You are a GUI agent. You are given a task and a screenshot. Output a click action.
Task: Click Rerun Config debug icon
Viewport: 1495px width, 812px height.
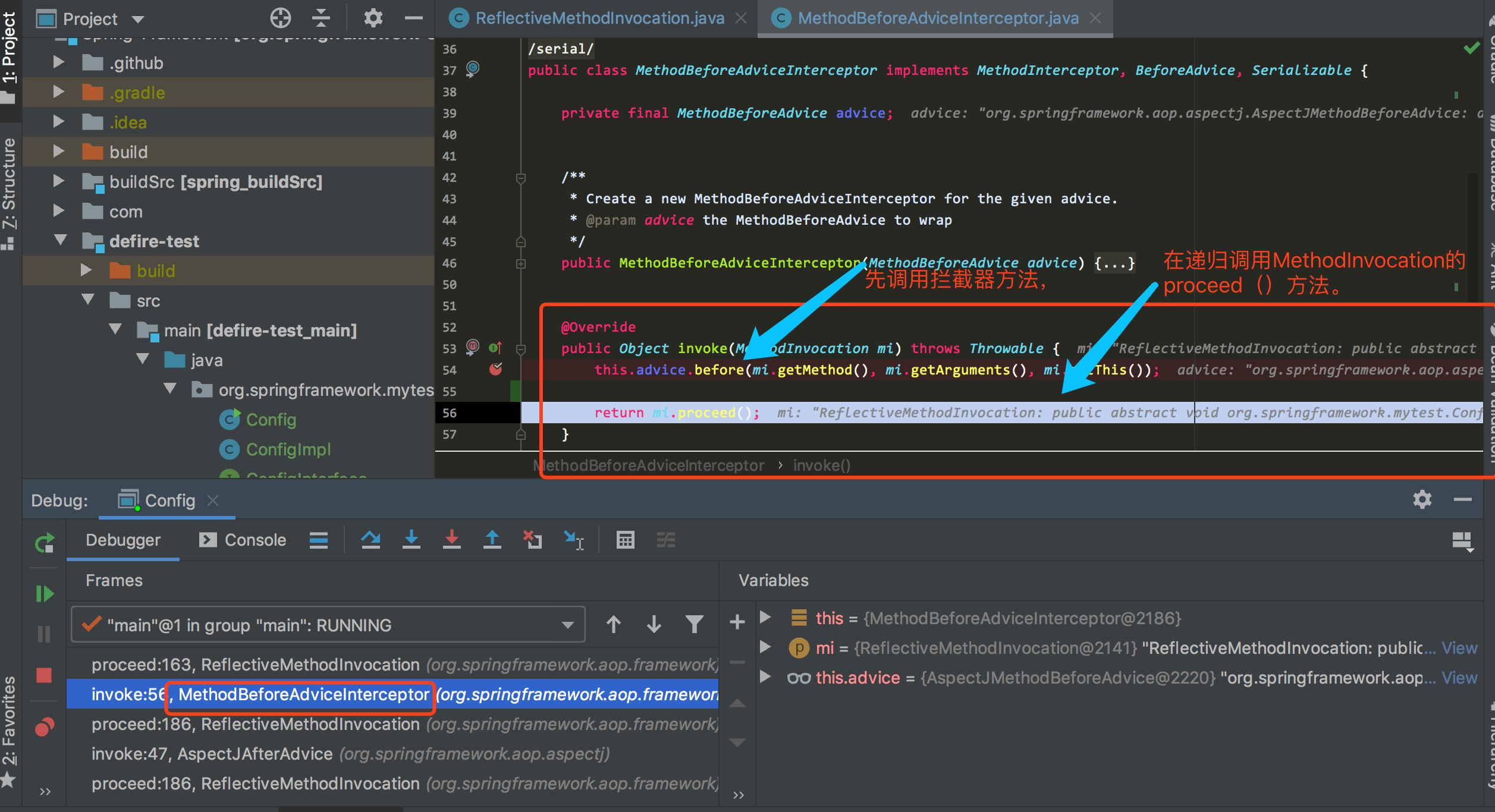click(x=45, y=543)
